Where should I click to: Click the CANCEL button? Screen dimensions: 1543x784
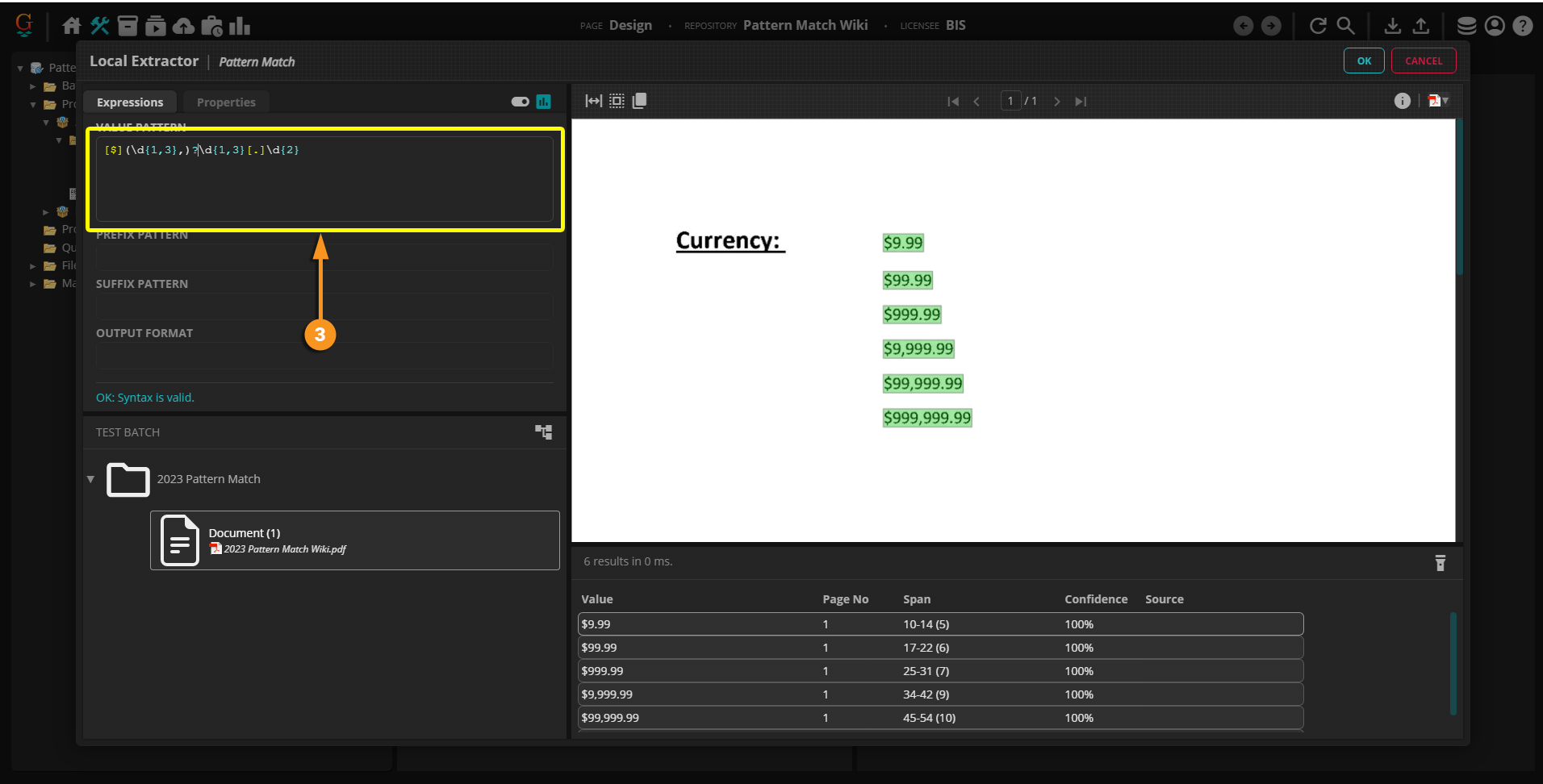point(1424,60)
